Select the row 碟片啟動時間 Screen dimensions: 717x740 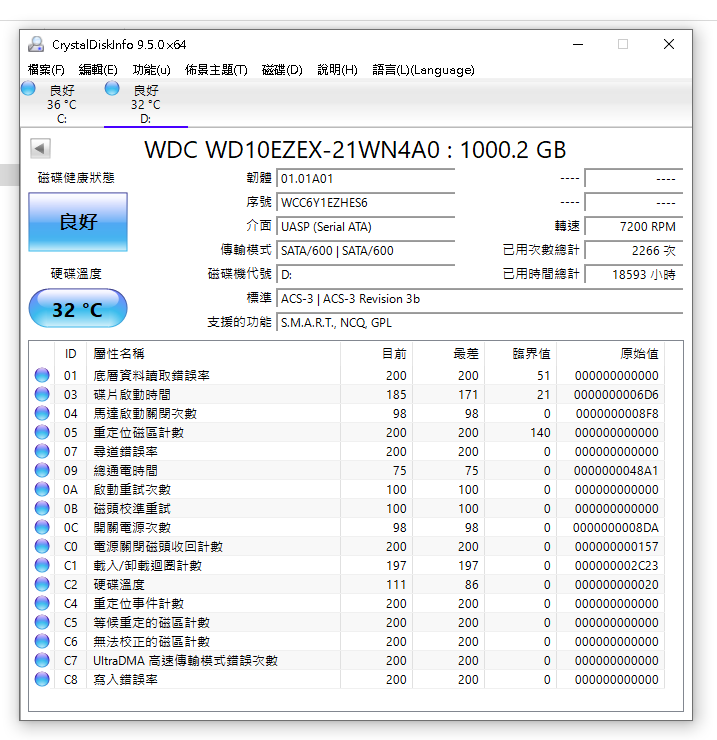tap(347, 394)
